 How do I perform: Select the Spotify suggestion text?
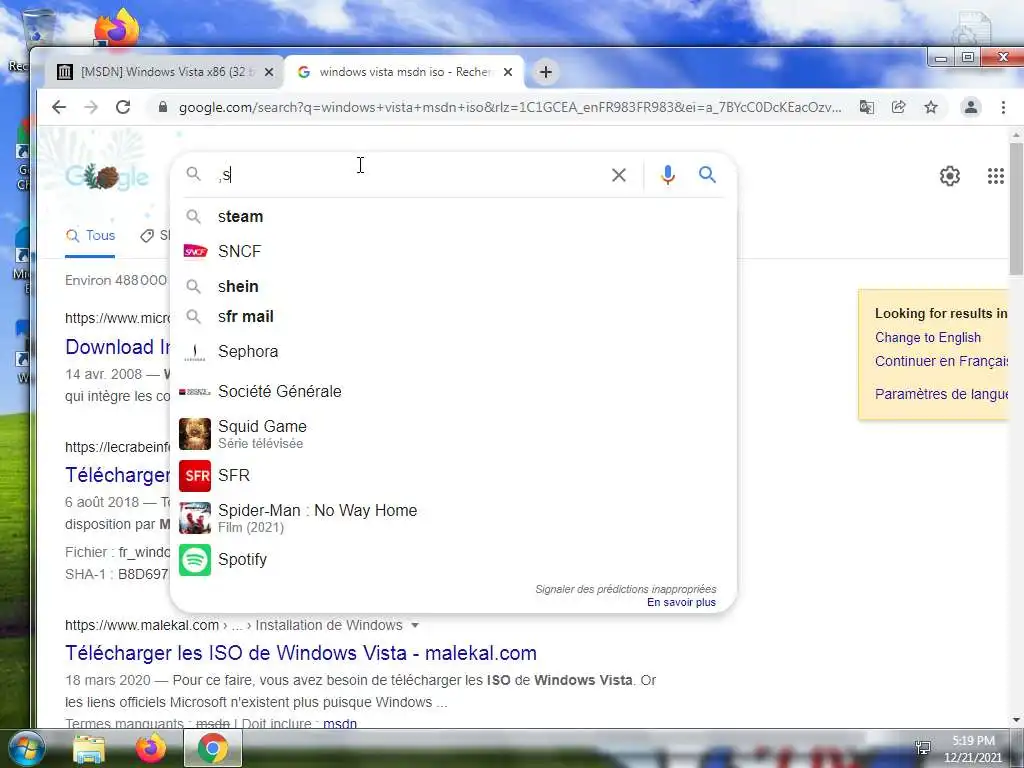(x=242, y=560)
